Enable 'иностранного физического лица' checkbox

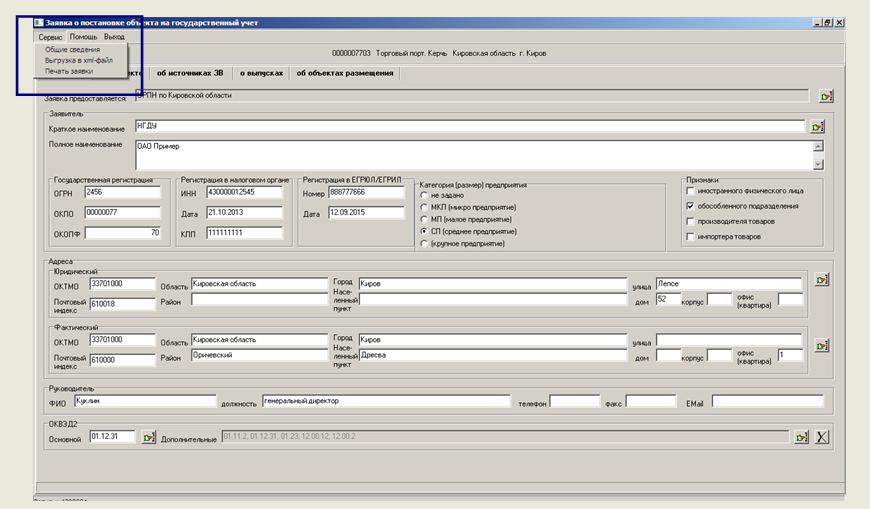click(690, 190)
